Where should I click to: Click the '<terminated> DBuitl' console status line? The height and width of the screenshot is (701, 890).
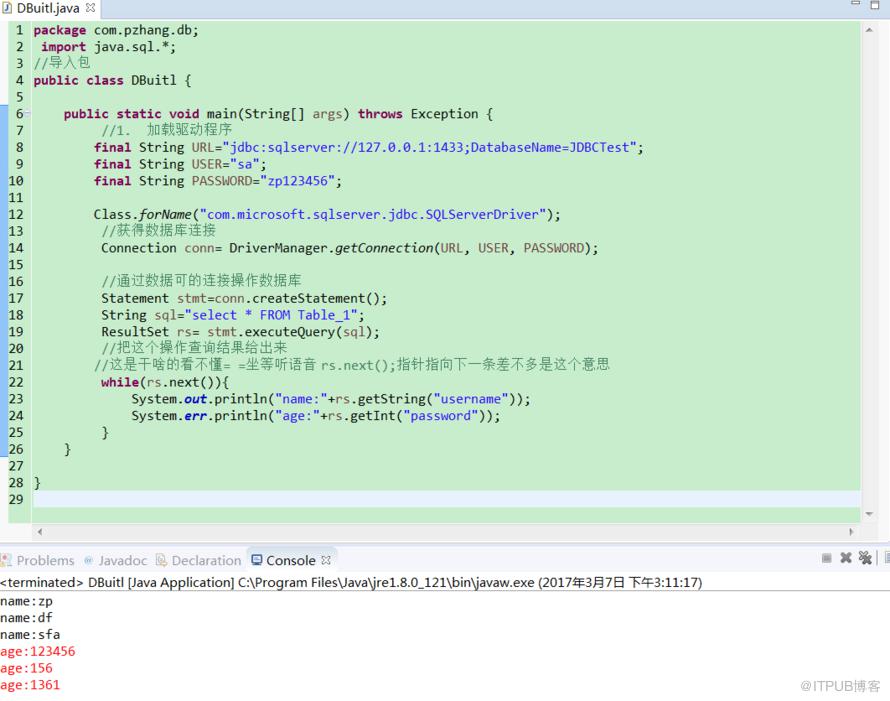(x=351, y=582)
